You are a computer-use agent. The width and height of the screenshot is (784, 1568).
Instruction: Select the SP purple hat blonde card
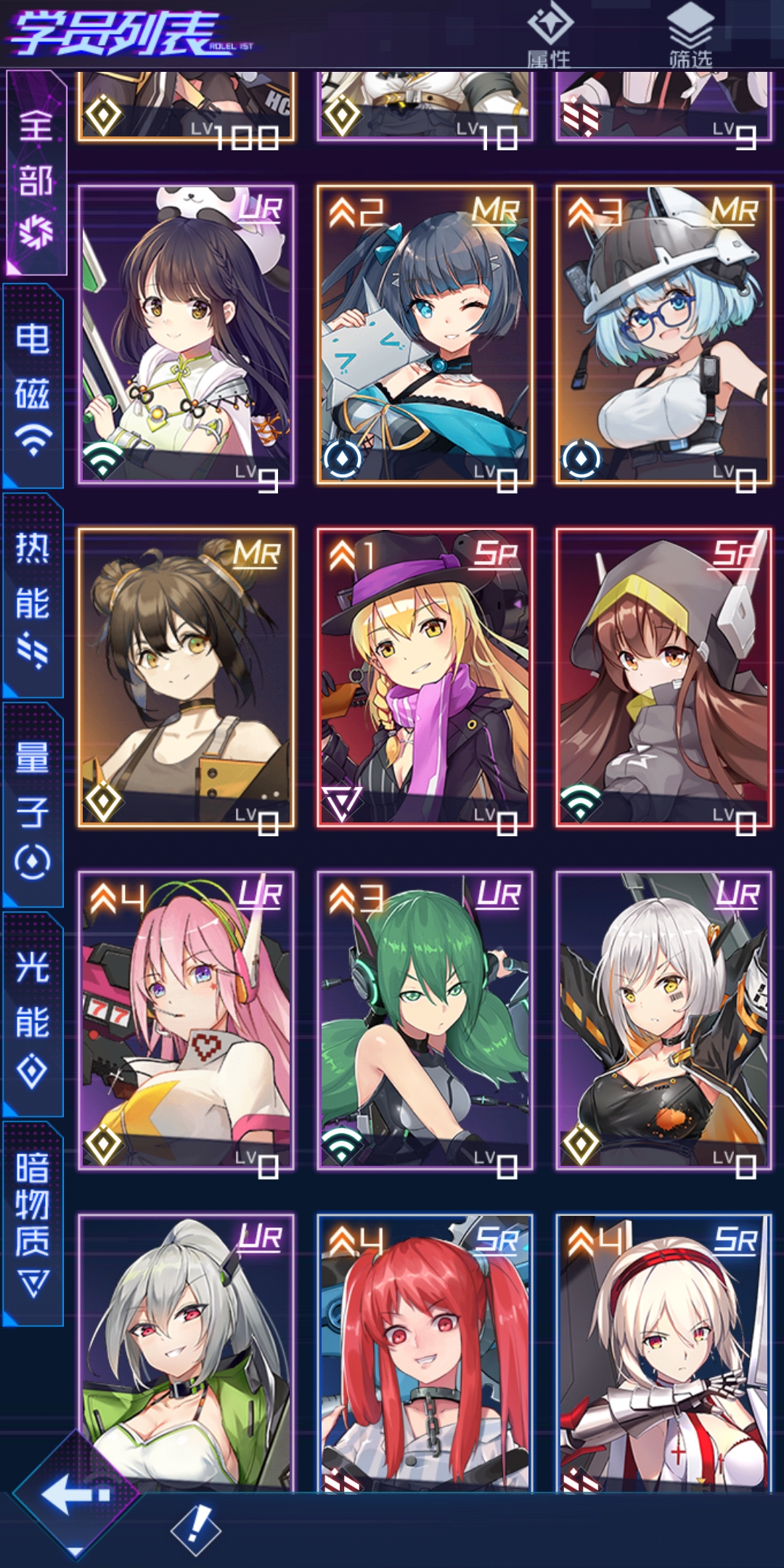click(x=425, y=678)
